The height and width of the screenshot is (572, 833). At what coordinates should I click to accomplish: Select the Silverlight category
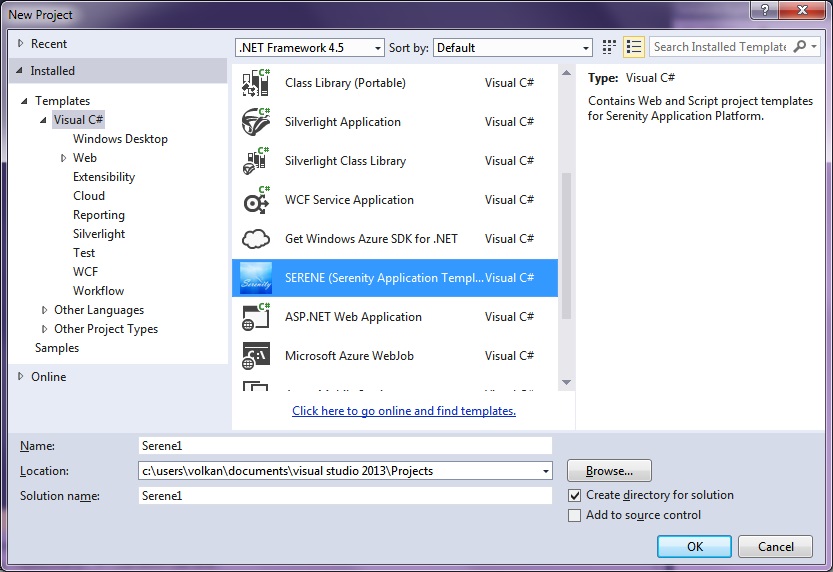click(x=99, y=234)
